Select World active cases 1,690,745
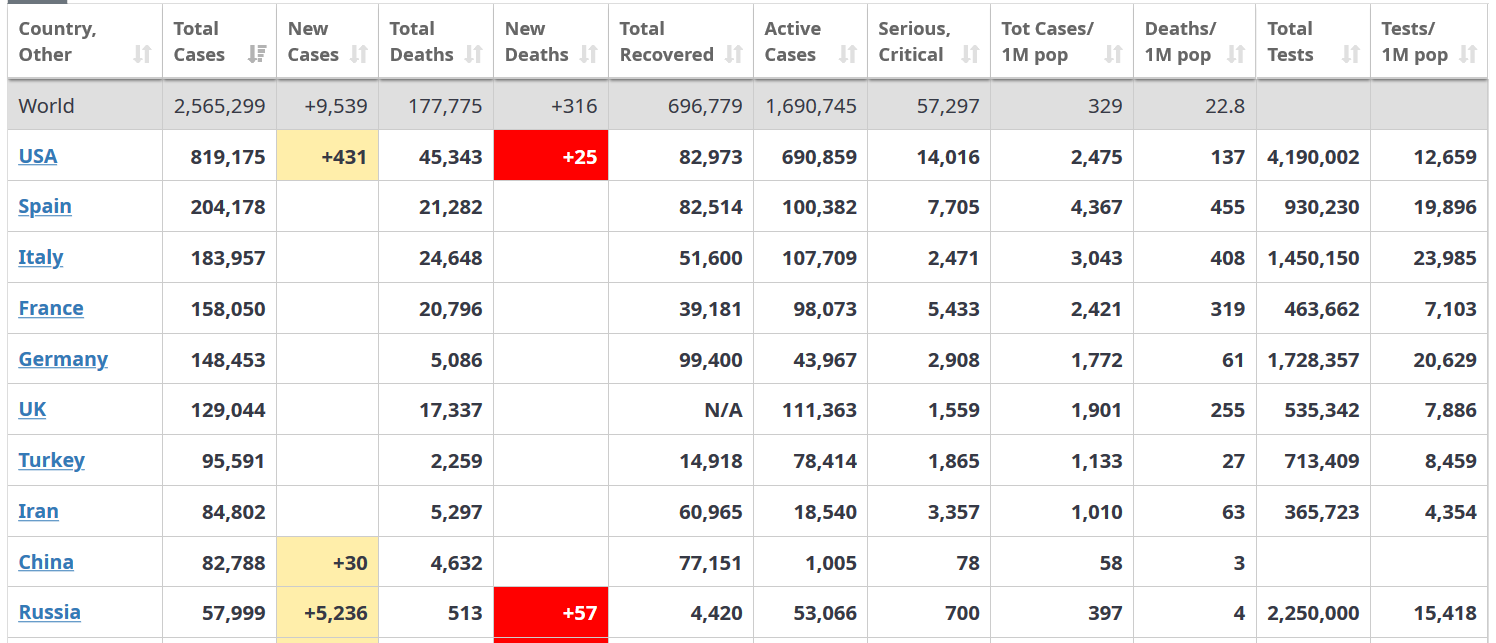Viewport: 1496px width, 643px height. coord(811,106)
